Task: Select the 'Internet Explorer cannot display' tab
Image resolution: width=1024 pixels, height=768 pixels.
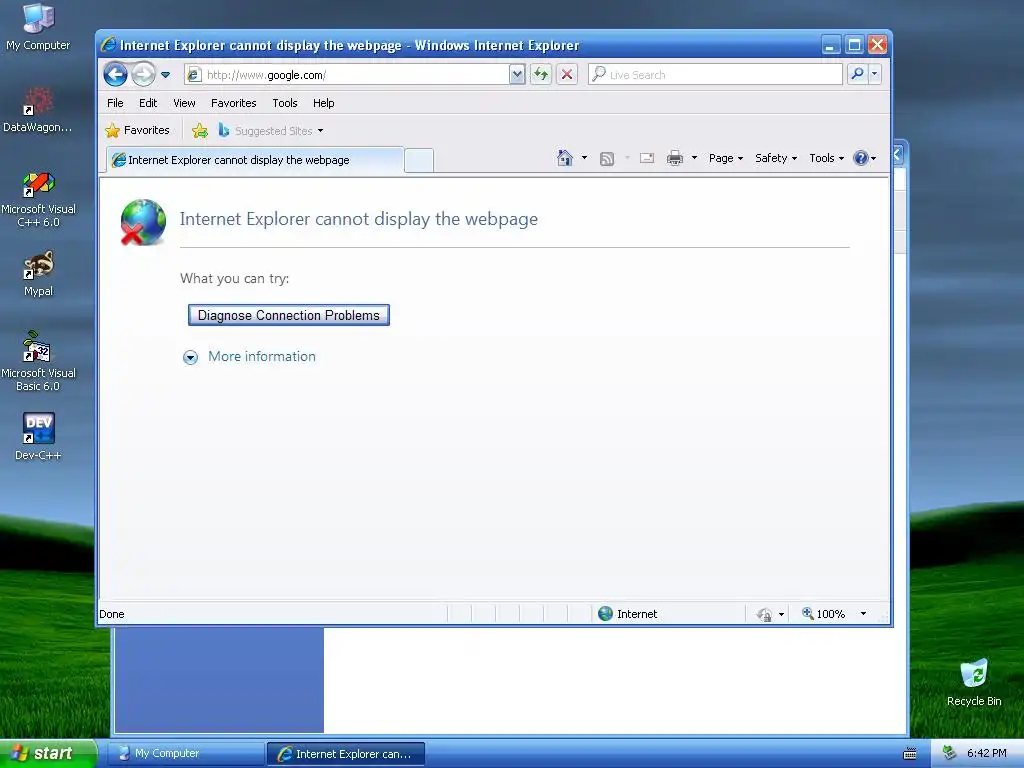Action: pyautogui.click(x=255, y=160)
